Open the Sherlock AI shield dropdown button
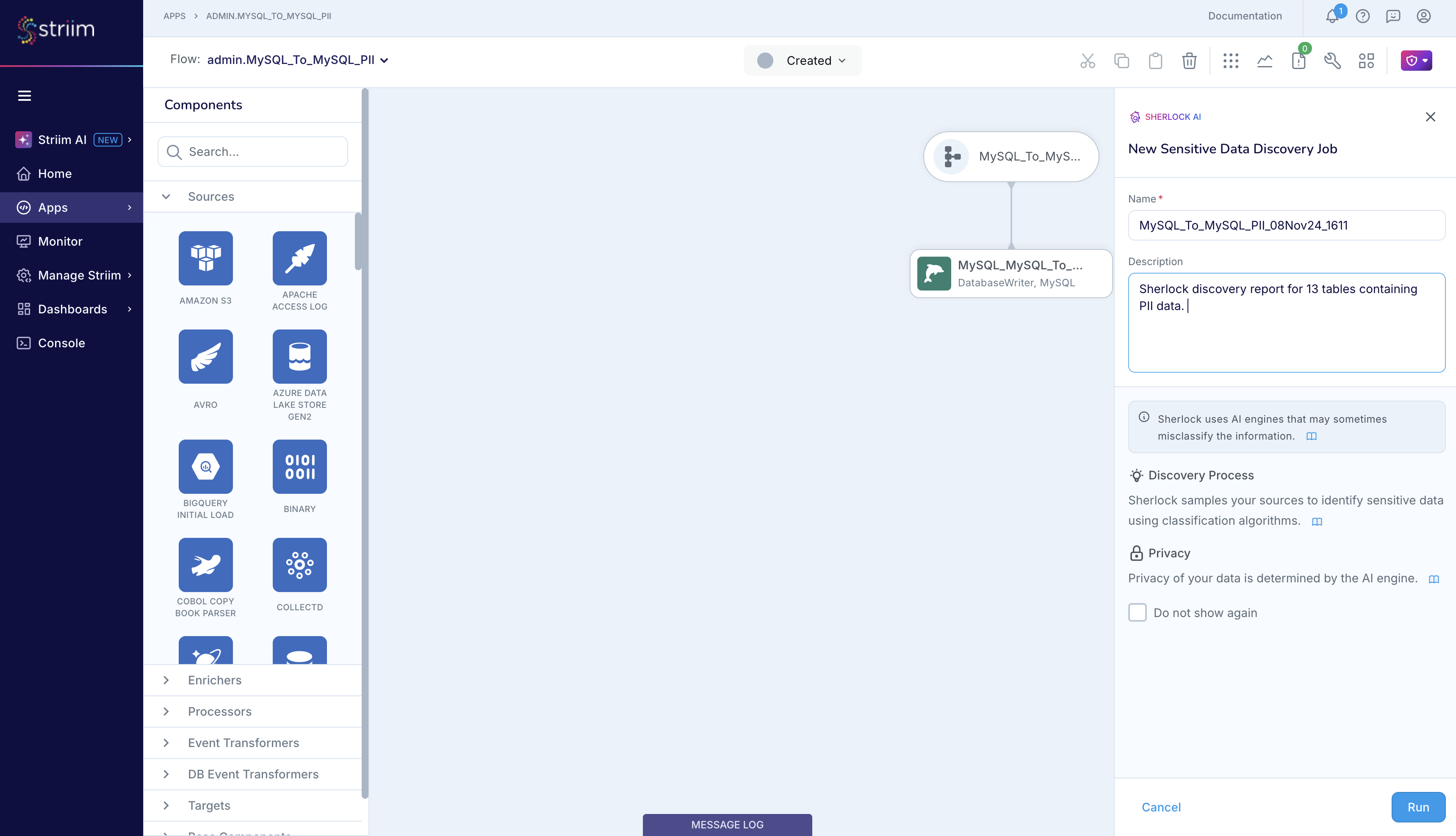Screen dimensions: 1456x836 pyautogui.click(x=1416, y=60)
